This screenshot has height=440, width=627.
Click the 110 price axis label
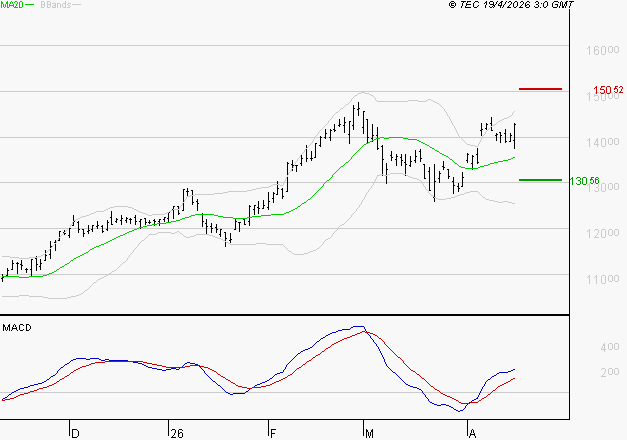[603, 279]
